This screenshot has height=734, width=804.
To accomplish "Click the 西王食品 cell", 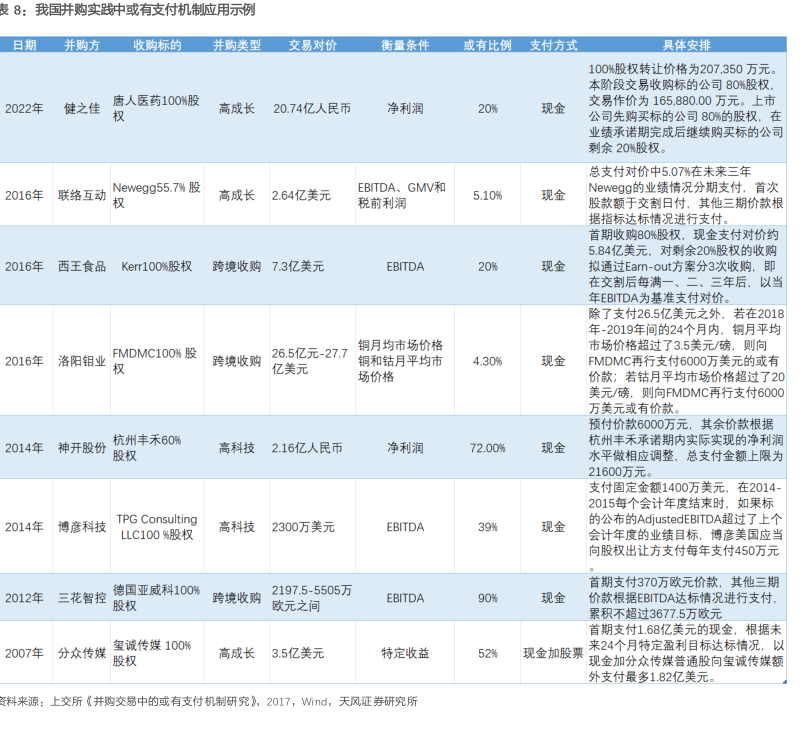I will point(82,267).
